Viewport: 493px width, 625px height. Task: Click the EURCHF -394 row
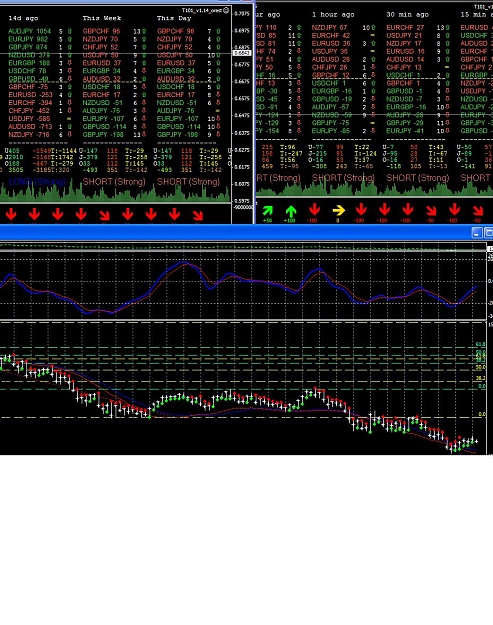tap(40, 103)
